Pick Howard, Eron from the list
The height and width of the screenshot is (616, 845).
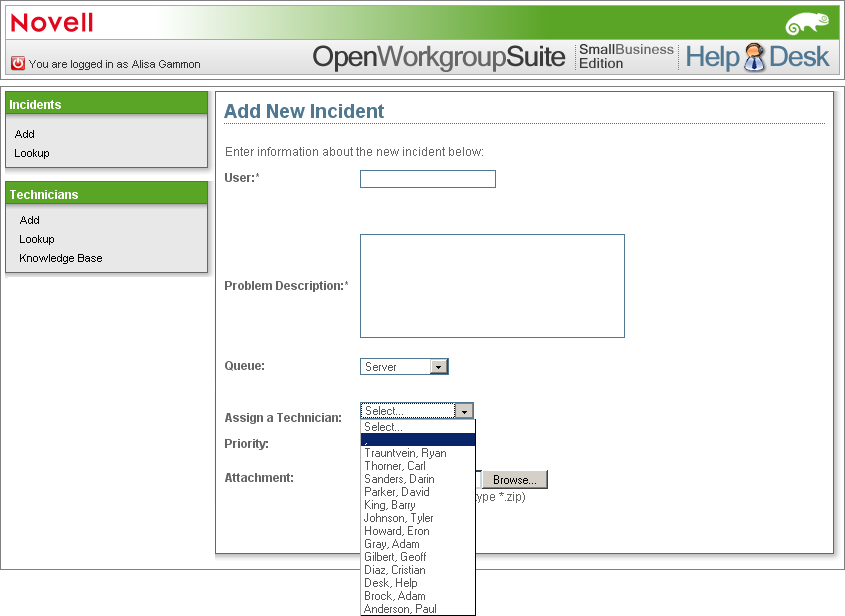418,531
